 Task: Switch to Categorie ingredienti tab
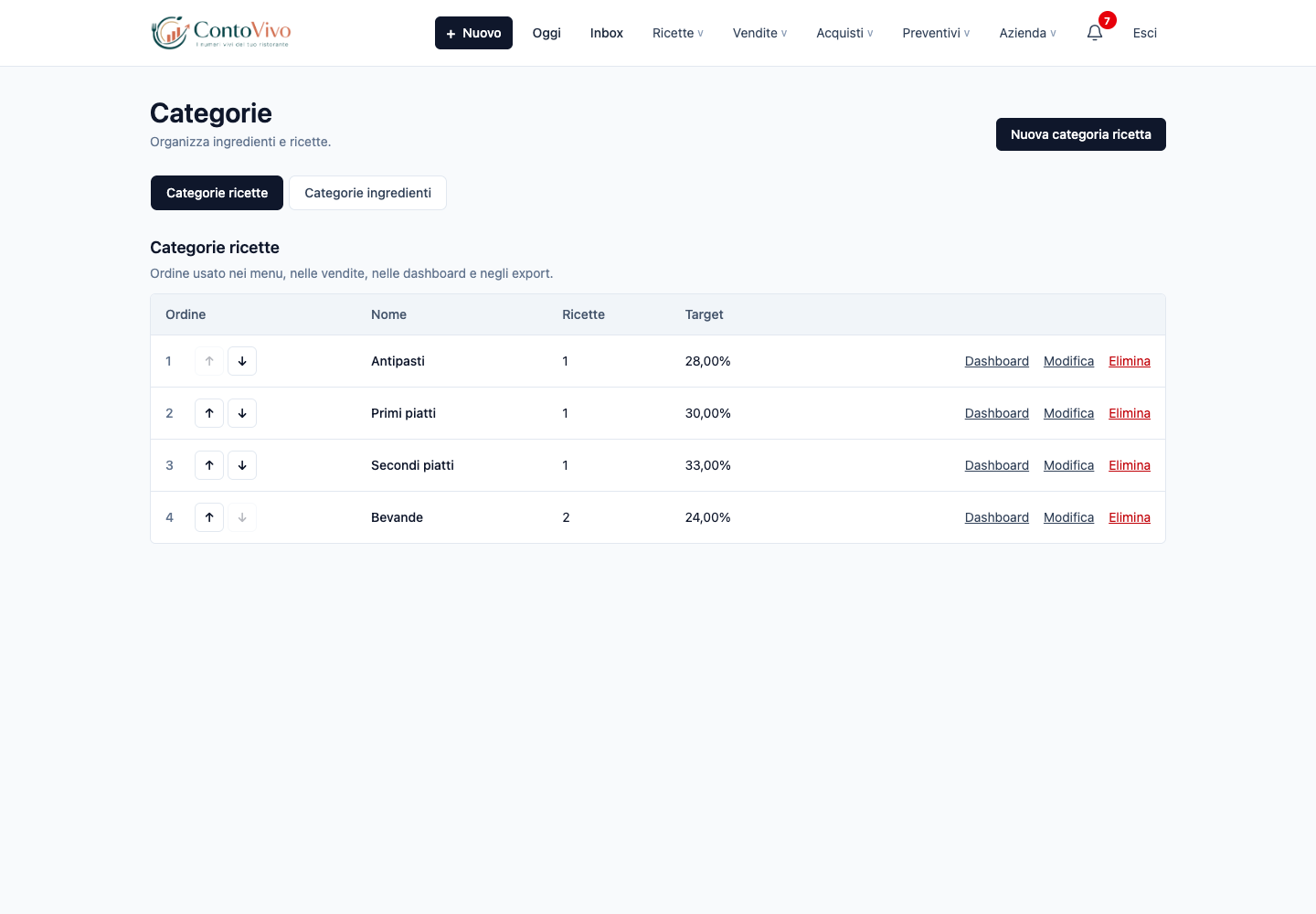367,193
